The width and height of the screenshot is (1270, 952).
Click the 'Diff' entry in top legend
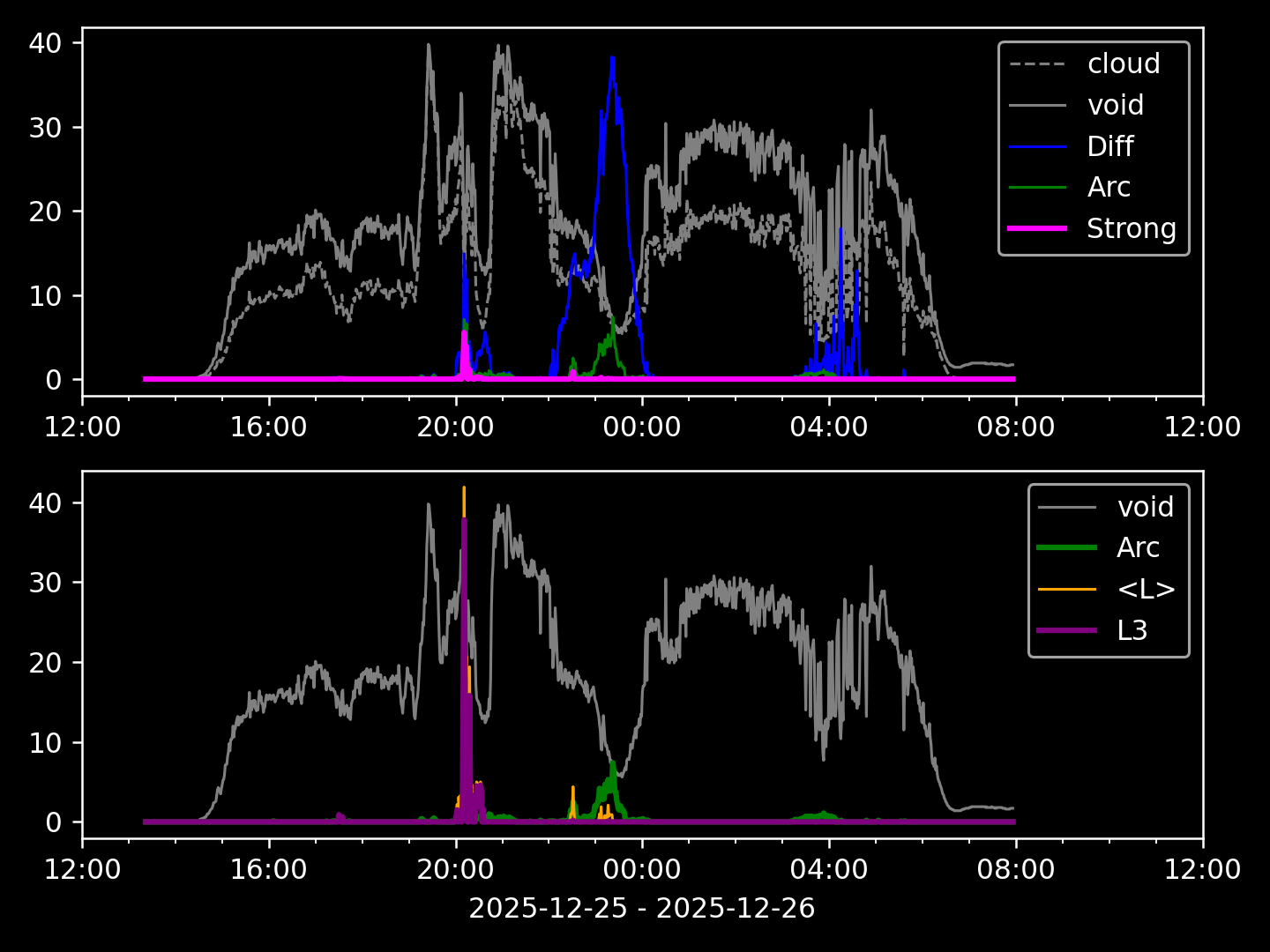pos(1109,146)
